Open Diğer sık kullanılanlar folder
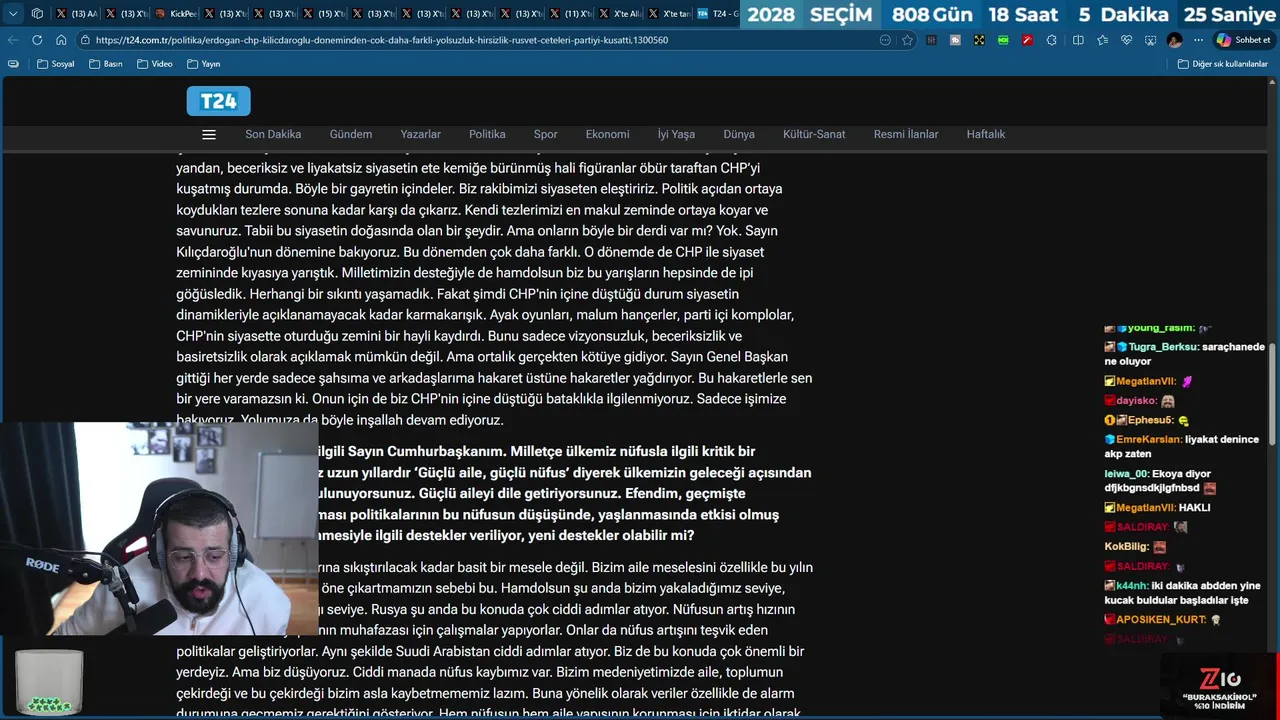This screenshot has height=720, width=1280. click(1222, 64)
